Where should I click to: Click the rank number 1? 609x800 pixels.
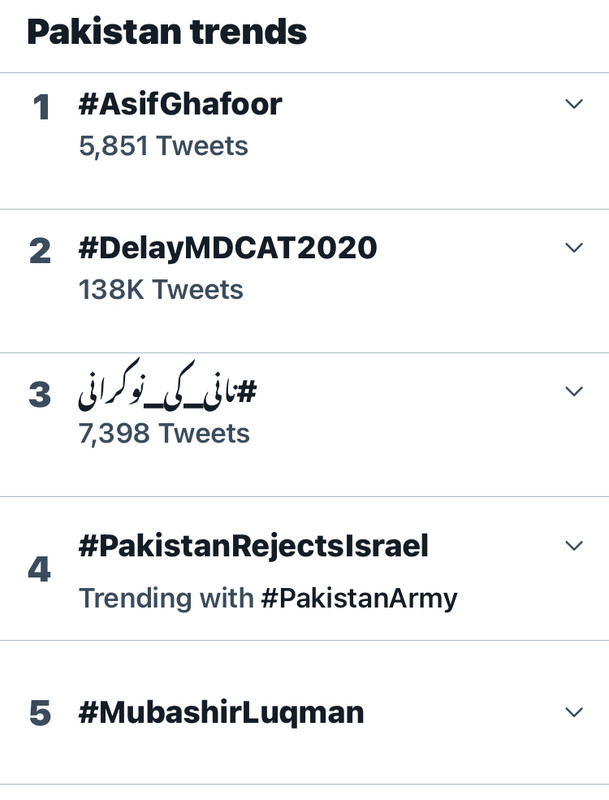pos(41,108)
